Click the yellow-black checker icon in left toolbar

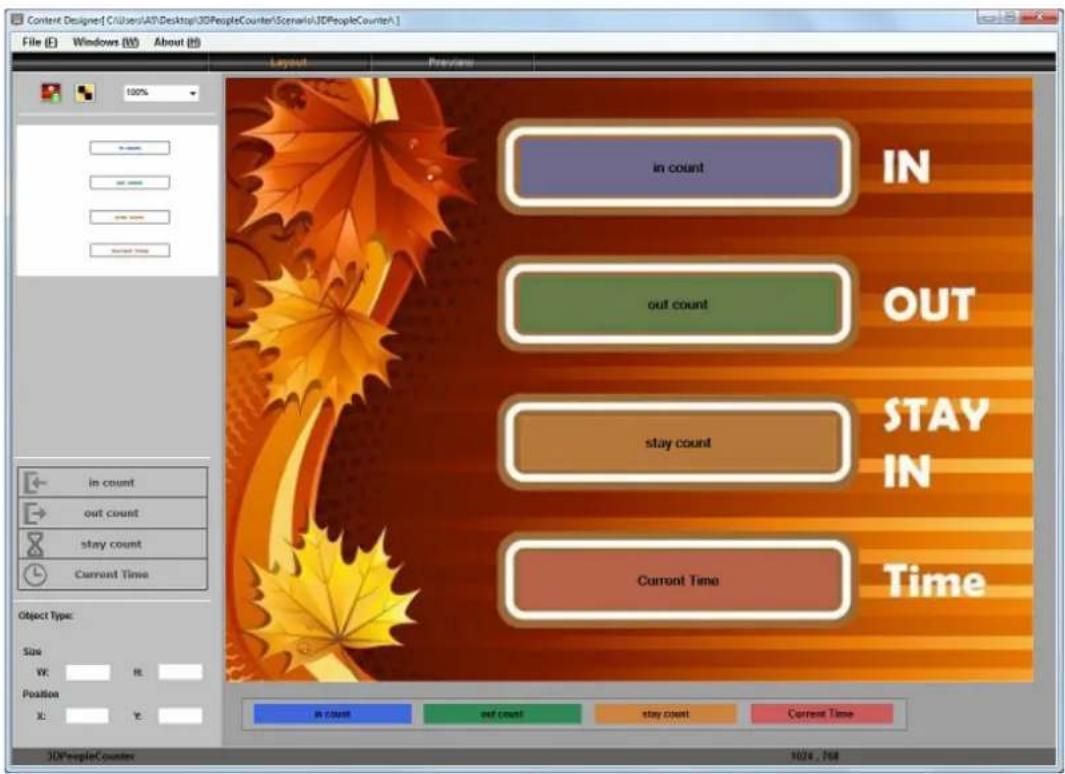[x=86, y=92]
